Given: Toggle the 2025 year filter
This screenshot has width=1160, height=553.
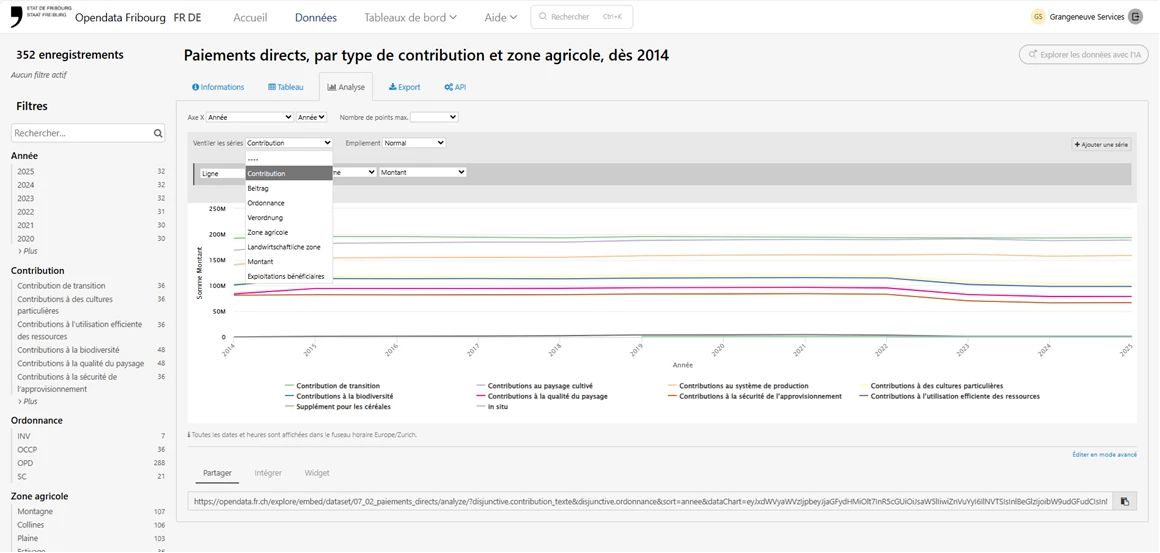Looking at the screenshot, I should click(x=26, y=172).
